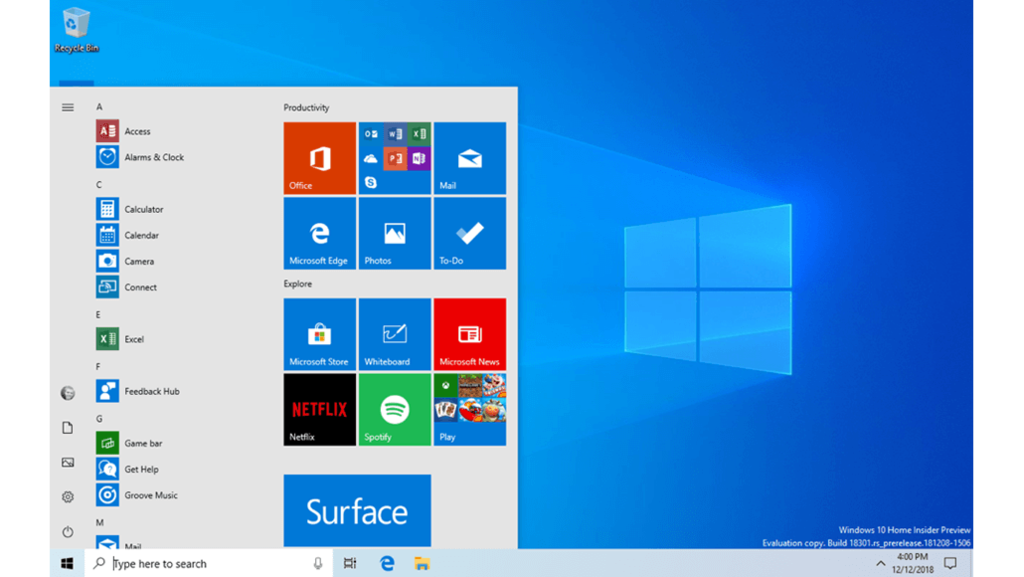Screen dimensions: 1024x577
Task: Expand the Start menu hamburger button
Action: 67,107
